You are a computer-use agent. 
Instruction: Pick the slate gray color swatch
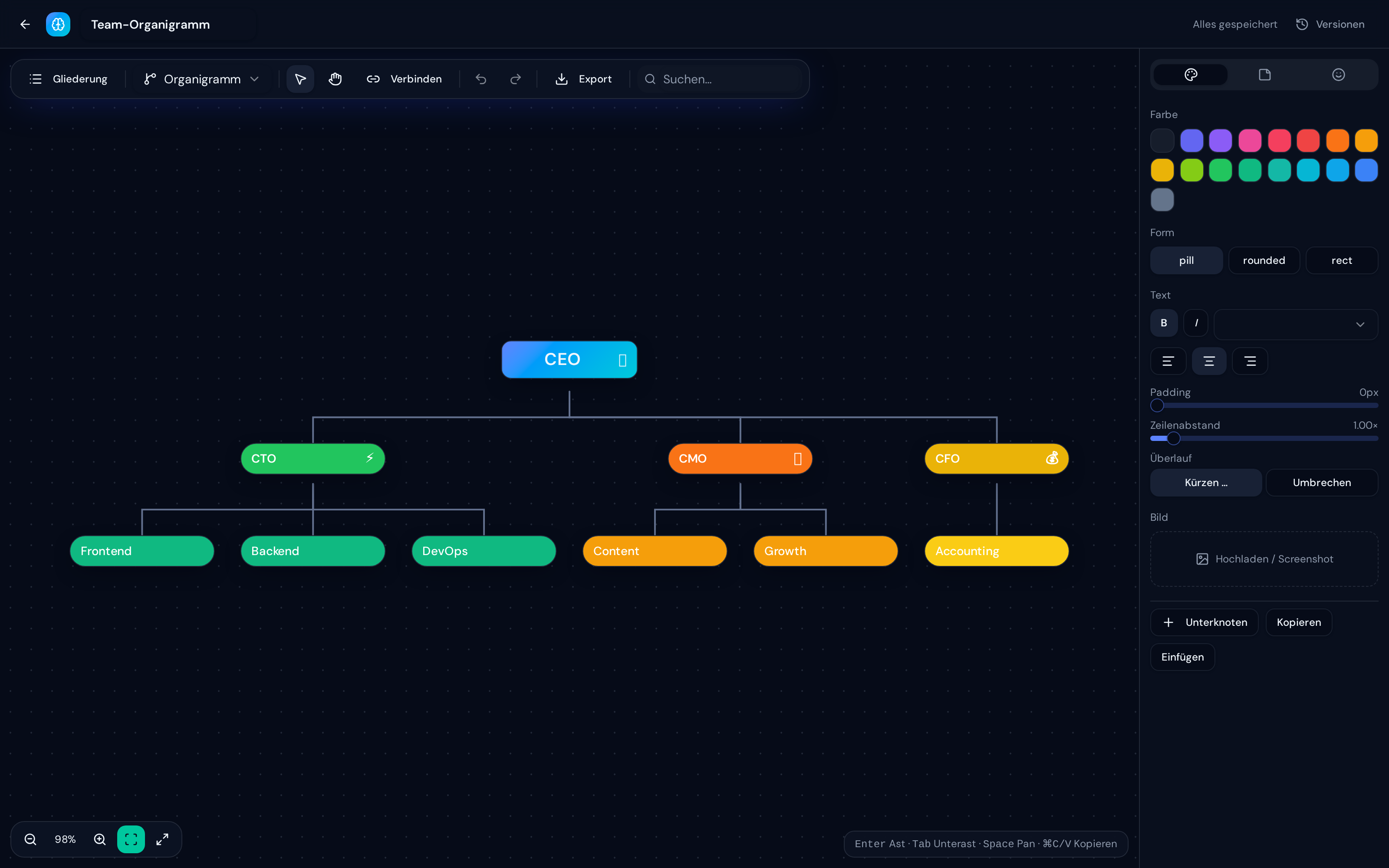[x=1162, y=200]
